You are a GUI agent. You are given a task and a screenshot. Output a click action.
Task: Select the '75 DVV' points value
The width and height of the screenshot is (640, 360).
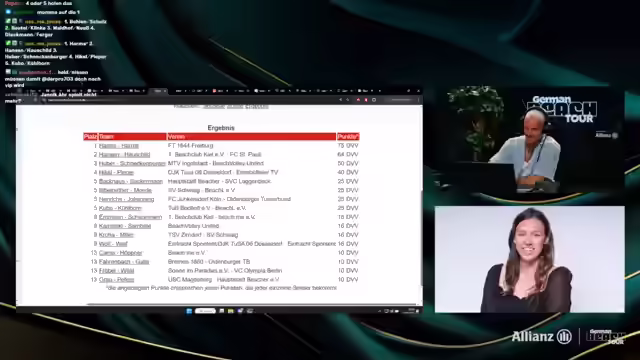tap(348, 146)
